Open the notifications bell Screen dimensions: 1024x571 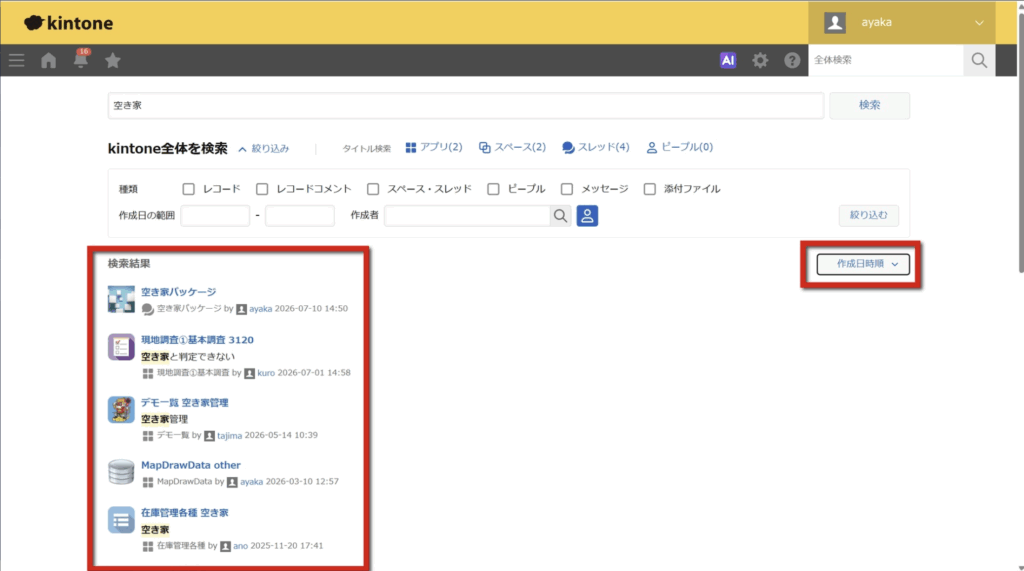click(x=80, y=59)
